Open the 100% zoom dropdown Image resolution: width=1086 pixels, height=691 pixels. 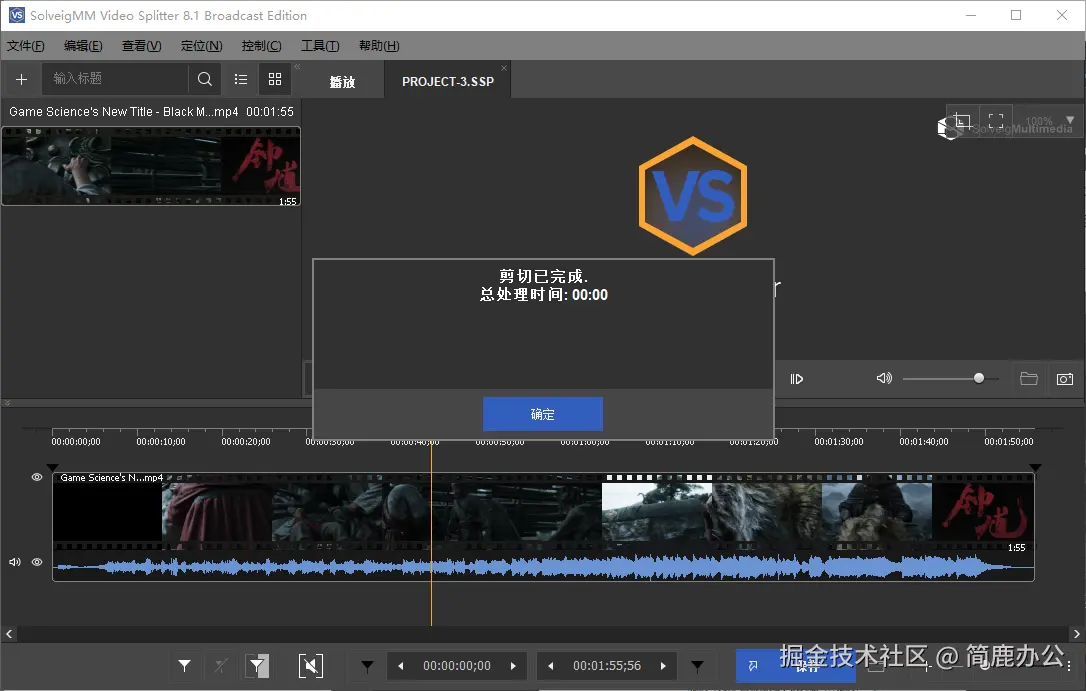pos(1070,120)
